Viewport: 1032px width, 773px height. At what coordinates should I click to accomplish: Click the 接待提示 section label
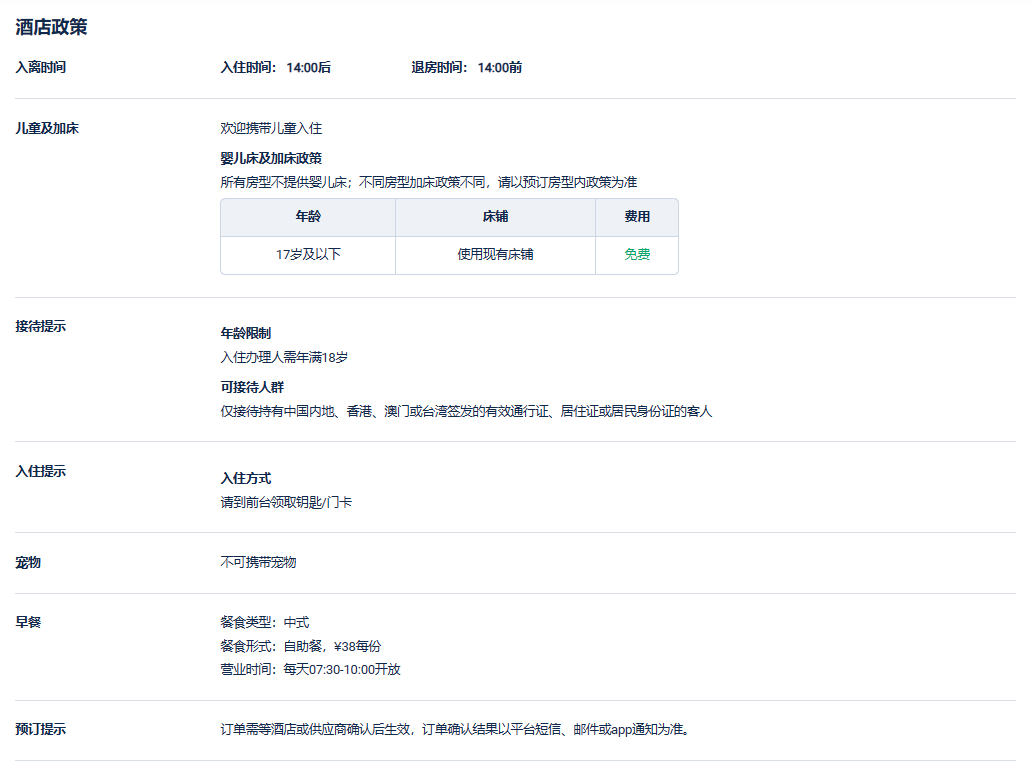point(41,326)
